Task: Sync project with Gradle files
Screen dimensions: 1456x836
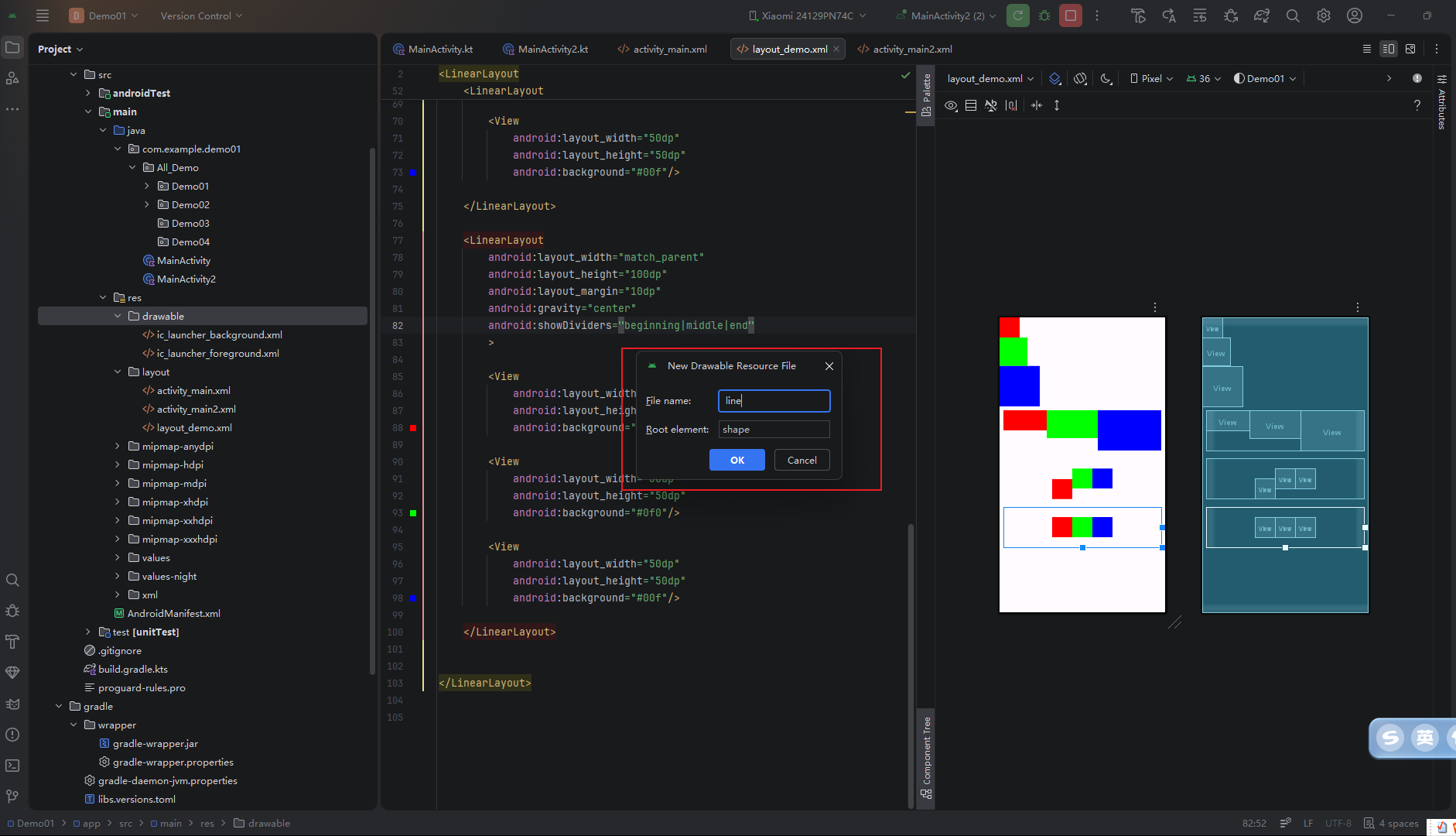Action: (x=1262, y=15)
